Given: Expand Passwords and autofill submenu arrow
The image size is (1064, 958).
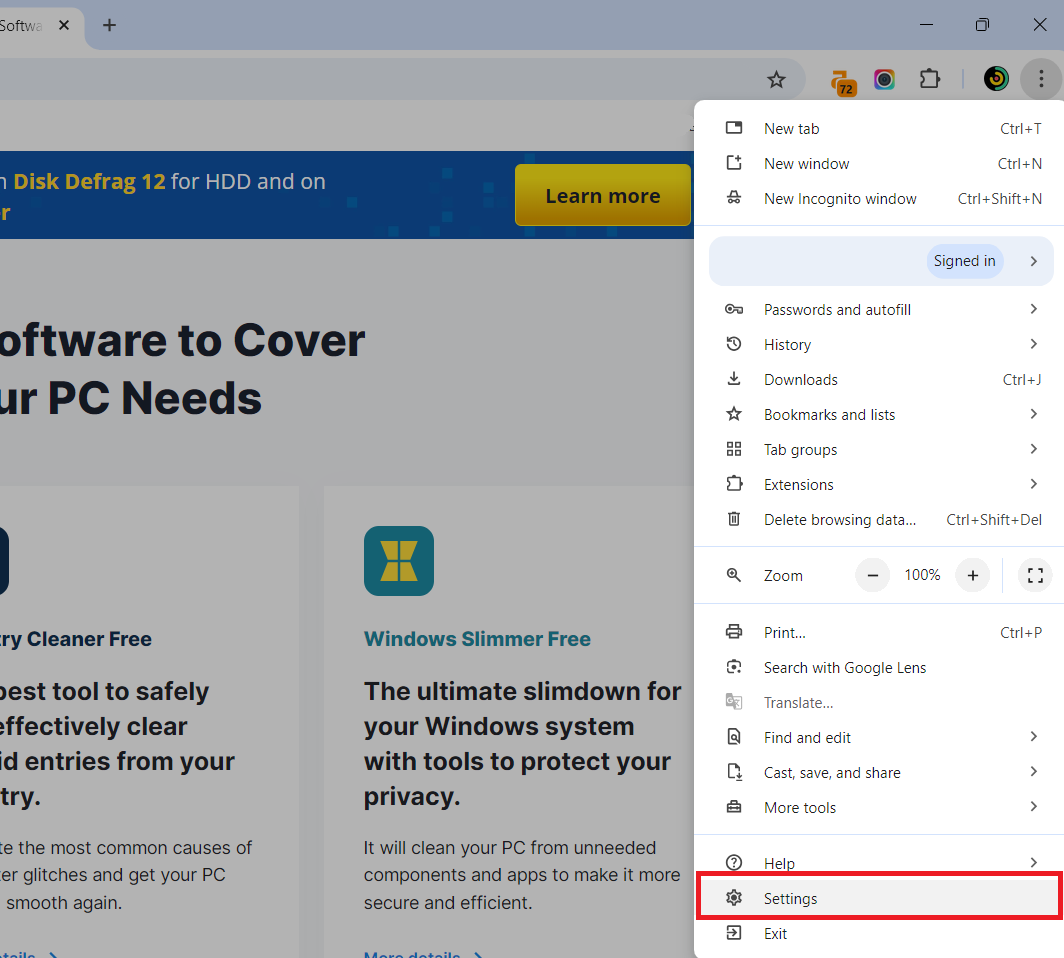Looking at the screenshot, I should pos(1033,309).
